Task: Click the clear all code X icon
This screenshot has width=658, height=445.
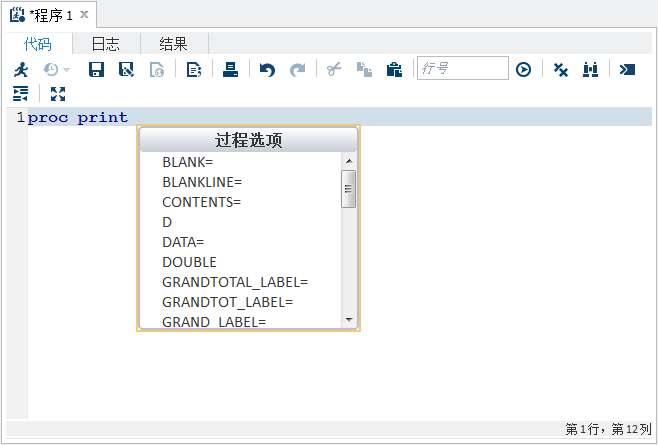Action: pos(560,70)
